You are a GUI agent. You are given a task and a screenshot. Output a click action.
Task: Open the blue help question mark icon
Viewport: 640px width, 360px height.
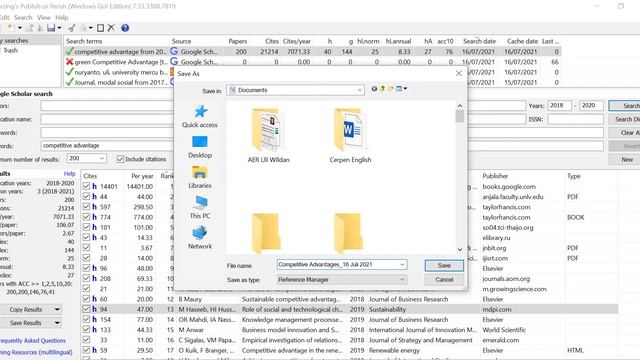click(x=125, y=28)
